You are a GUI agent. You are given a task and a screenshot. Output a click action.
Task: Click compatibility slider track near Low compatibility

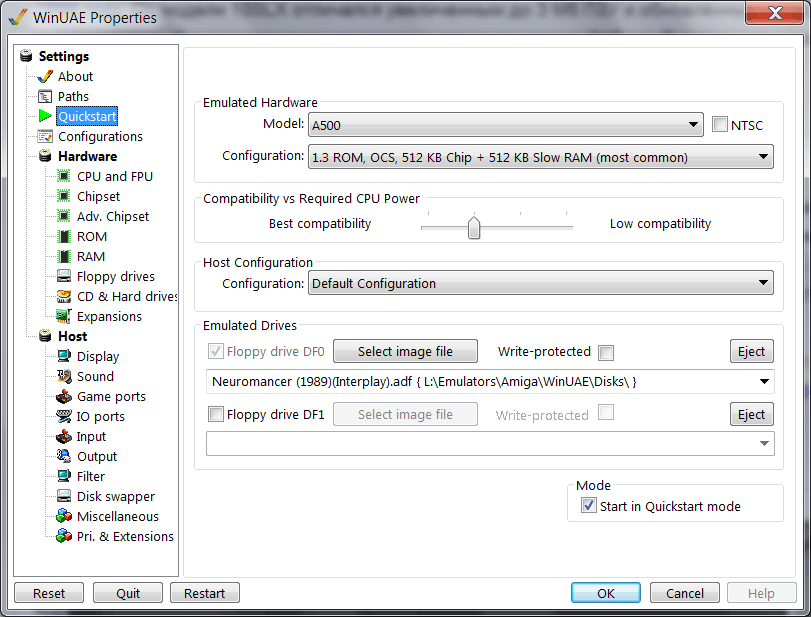[564, 227]
